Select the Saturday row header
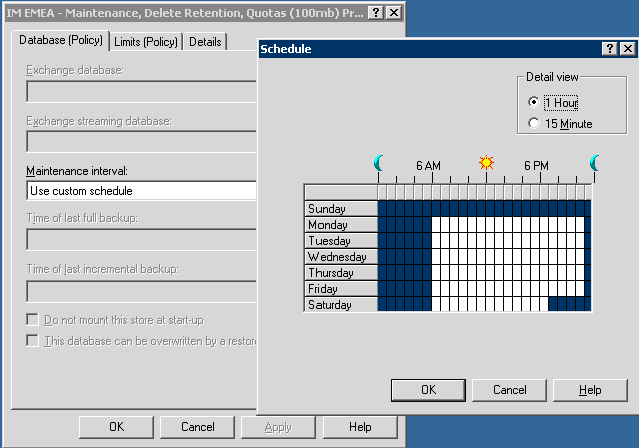This screenshot has height=448, width=639. pos(340,305)
